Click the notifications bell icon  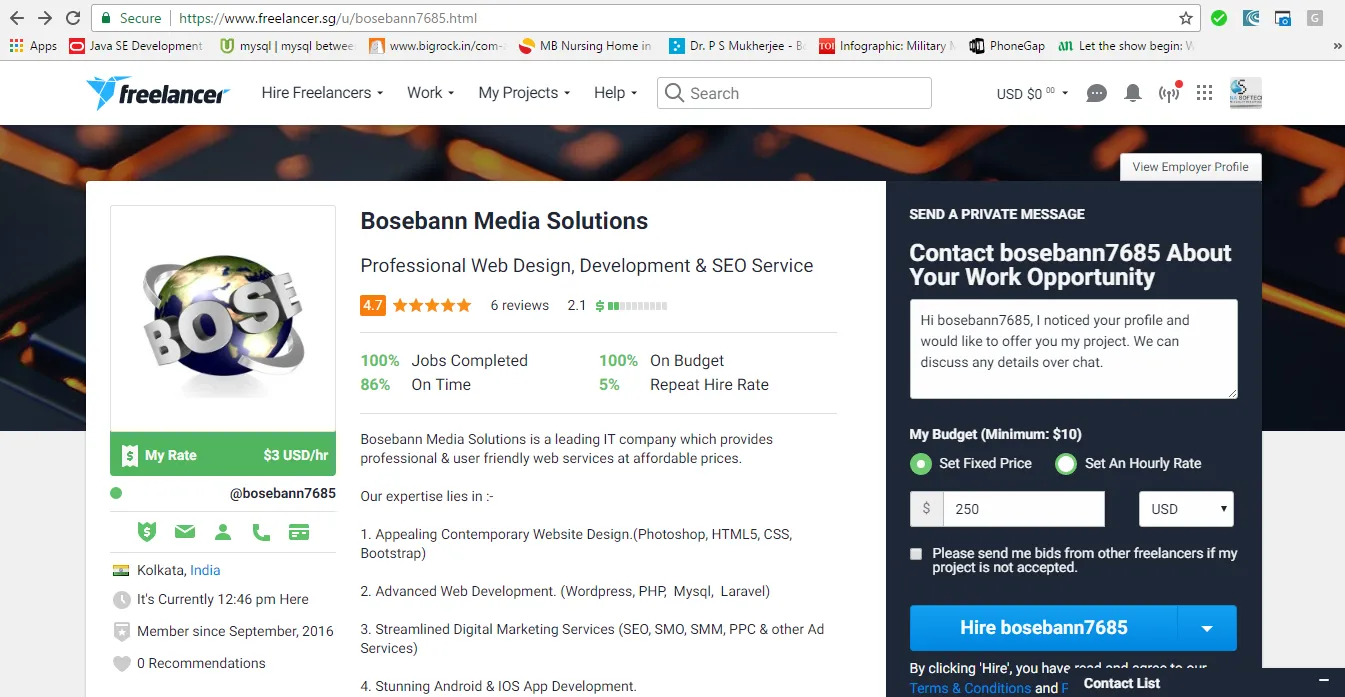pos(1133,93)
